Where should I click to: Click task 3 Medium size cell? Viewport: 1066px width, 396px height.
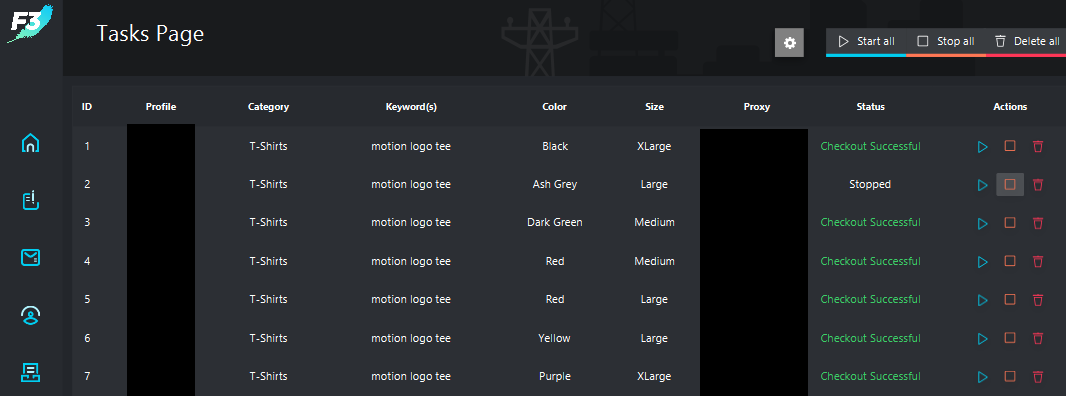[655, 222]
